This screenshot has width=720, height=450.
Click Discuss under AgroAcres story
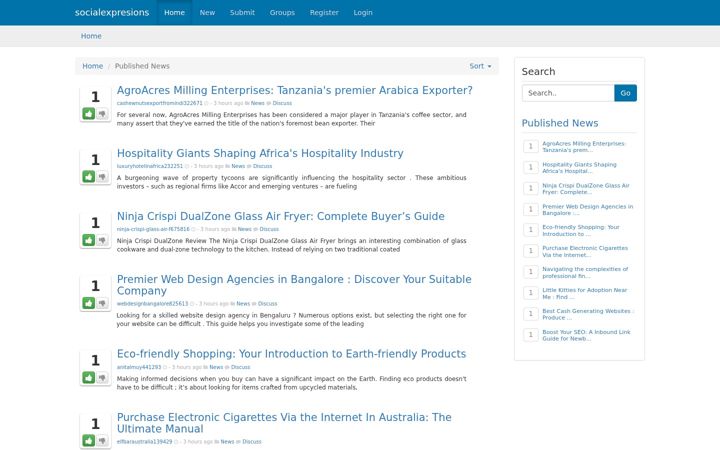click(x=282, y=103)
